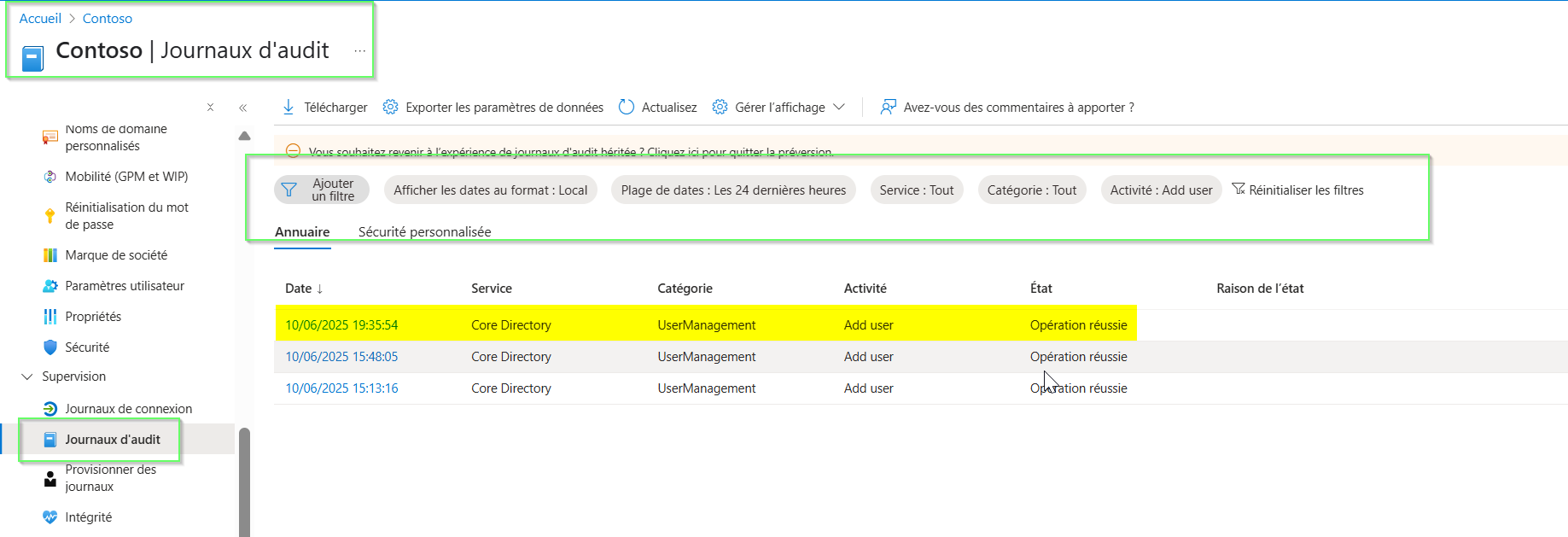This screenshot has height=537, width=1568.
Task: Click the warning icon in preview banner
Action: [x=293, y=151]
